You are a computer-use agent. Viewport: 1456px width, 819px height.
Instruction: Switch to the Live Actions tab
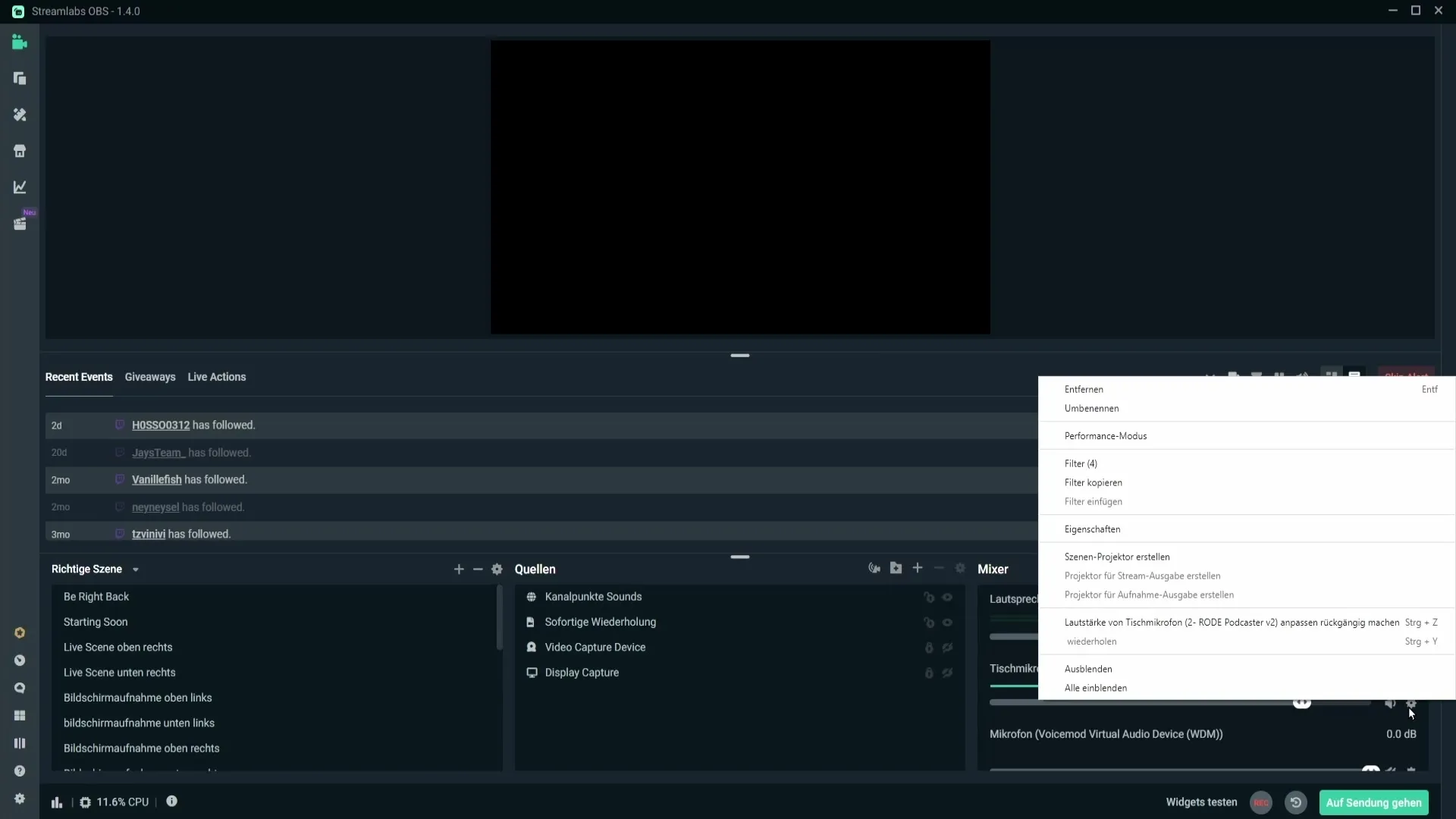217,377
